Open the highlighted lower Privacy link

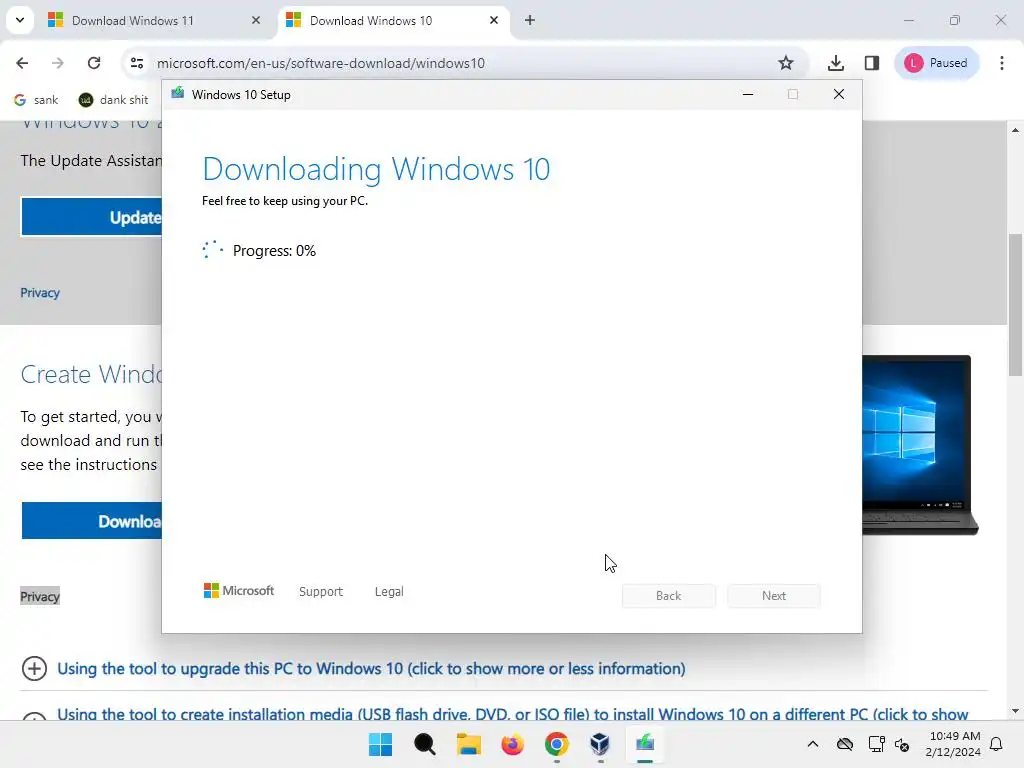pos(40,596)
